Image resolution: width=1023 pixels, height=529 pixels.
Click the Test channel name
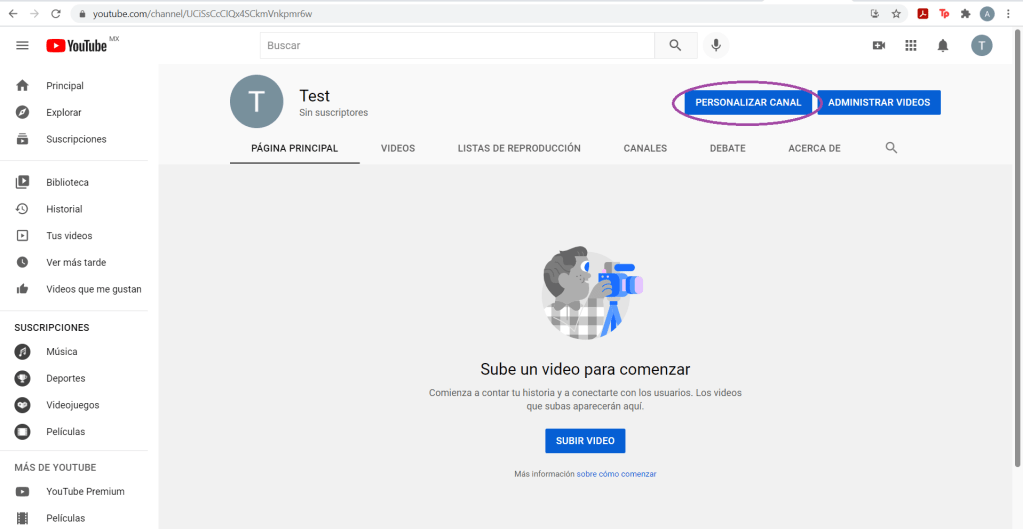tap(314, 96)
